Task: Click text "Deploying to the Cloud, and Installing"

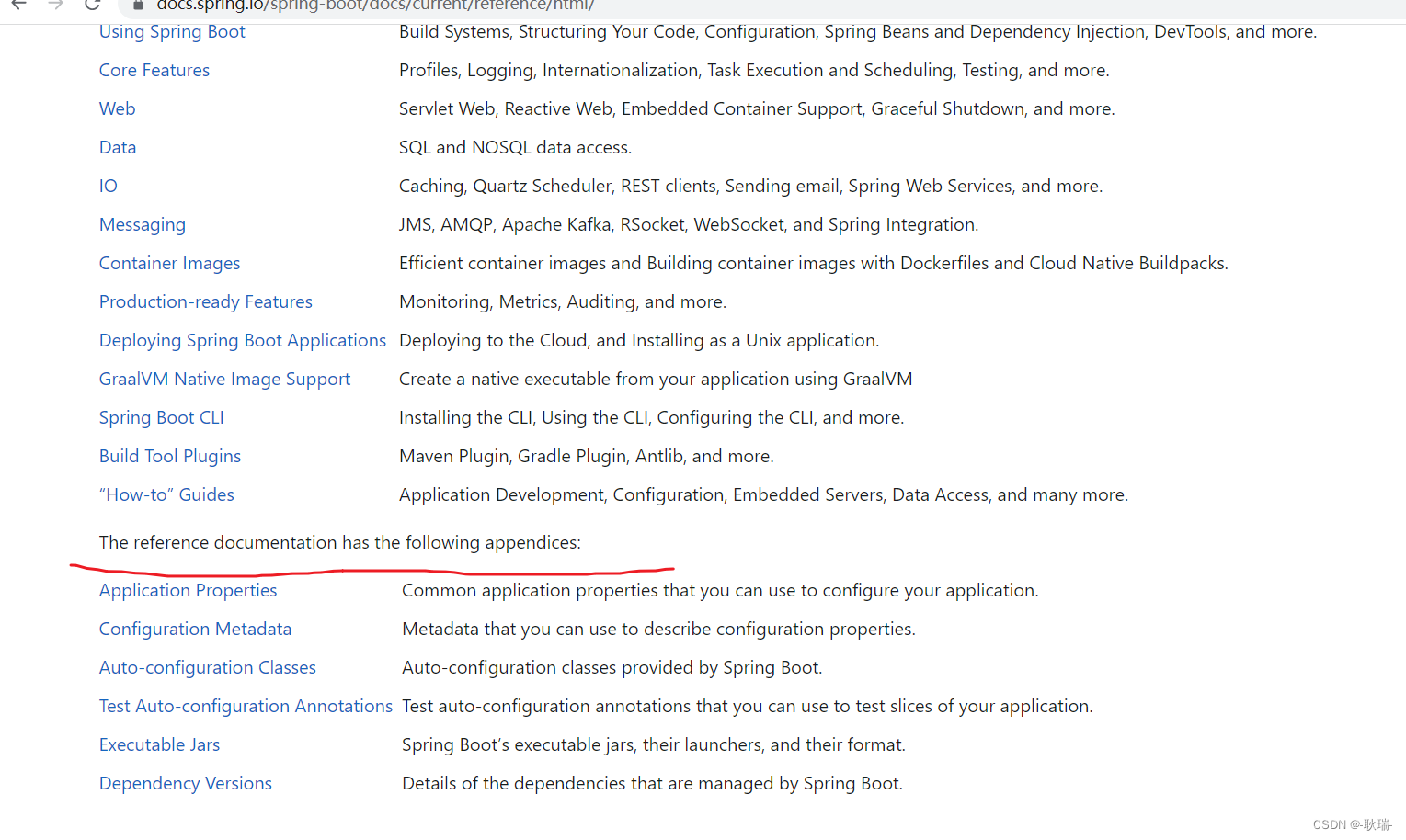Action: pyautogui.click(x=552, y=341)
